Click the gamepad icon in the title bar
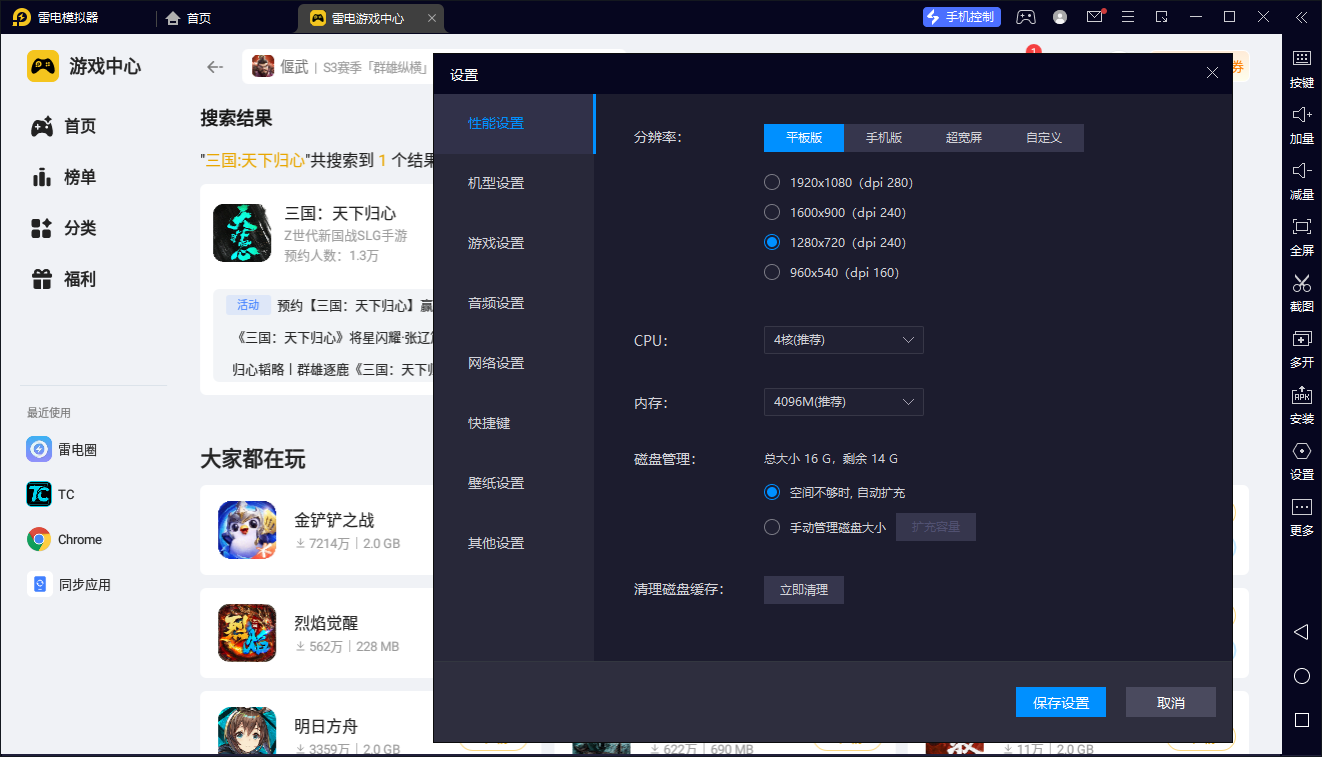Image resolution: width=1322 pixels, height=757 pixels. pyautogui.click(x=1026, y=17)
